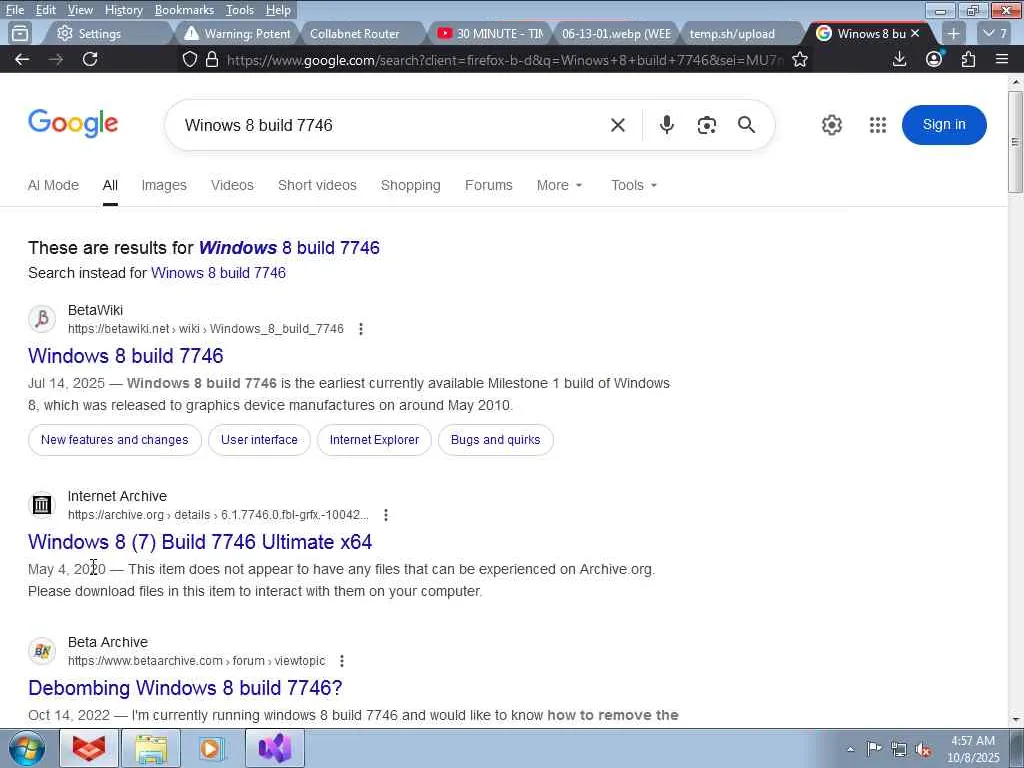Close the Winows 8 bu tab
Image resolution: width=1024 pixels, height=768 pixels.
pyautogui.click(x=915, y=33)
